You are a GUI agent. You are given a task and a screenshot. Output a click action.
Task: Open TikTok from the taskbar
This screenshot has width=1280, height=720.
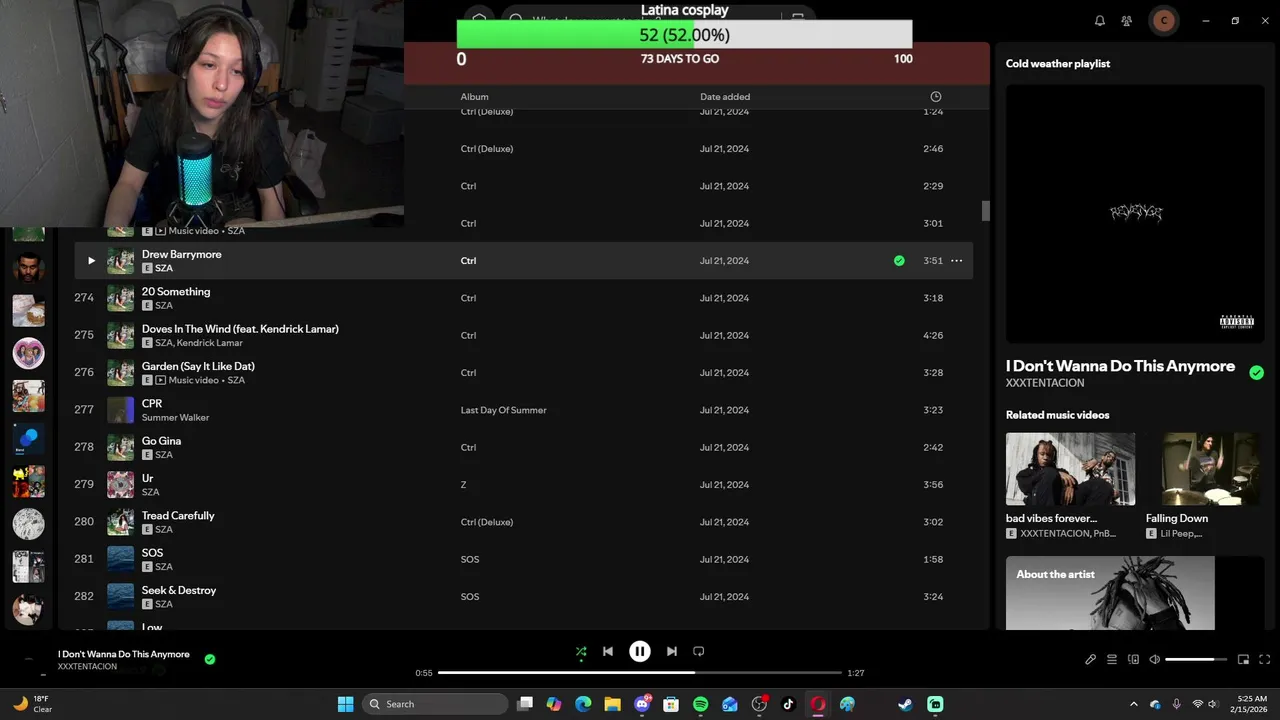[x=788, y=704]
